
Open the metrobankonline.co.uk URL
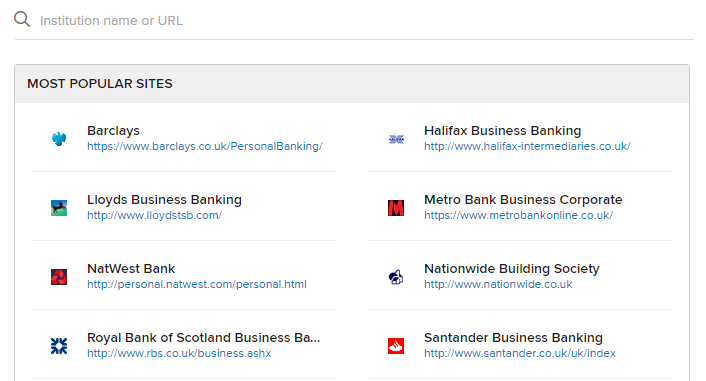518,215
